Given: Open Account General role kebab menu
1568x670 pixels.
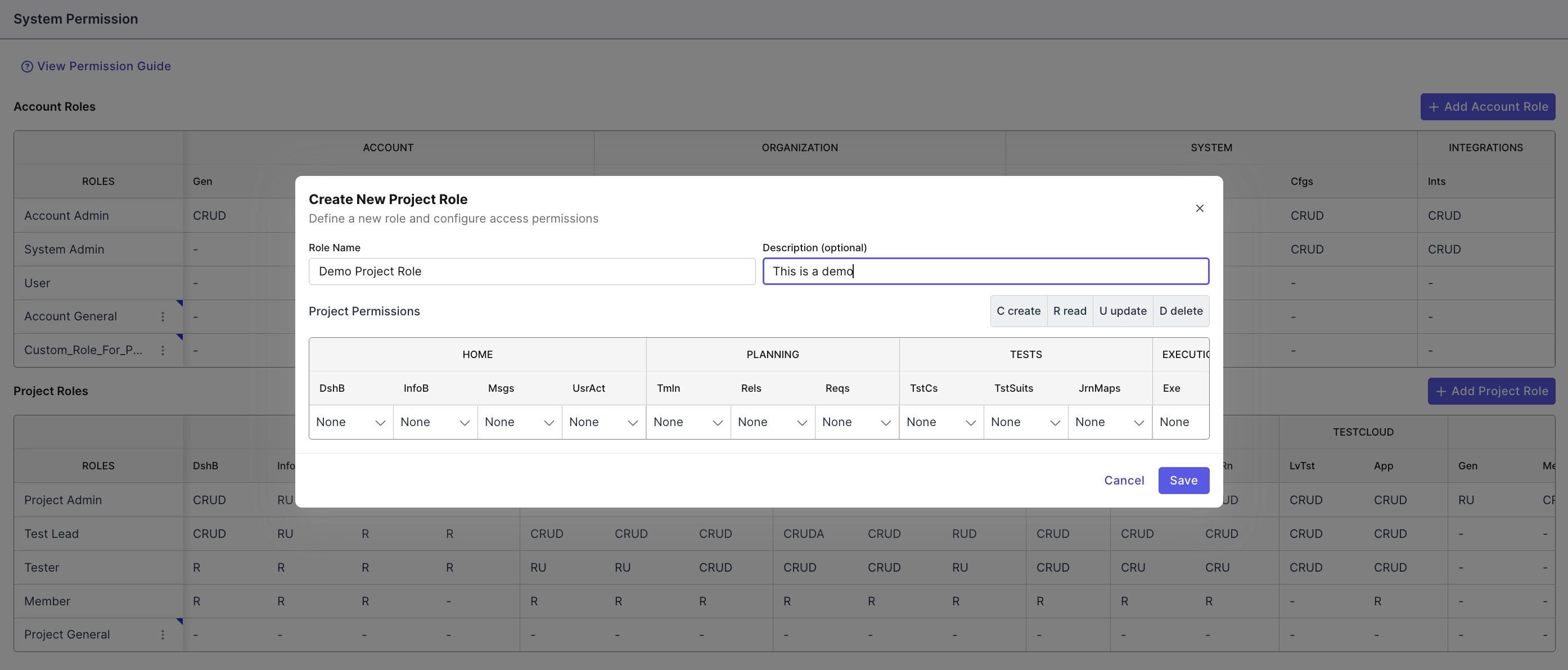Looking at the screenshot, I should tap(163, 316).
